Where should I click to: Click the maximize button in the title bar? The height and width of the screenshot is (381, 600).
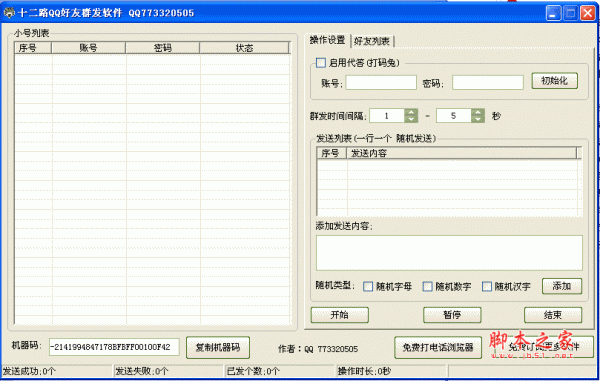click(571, 13)
